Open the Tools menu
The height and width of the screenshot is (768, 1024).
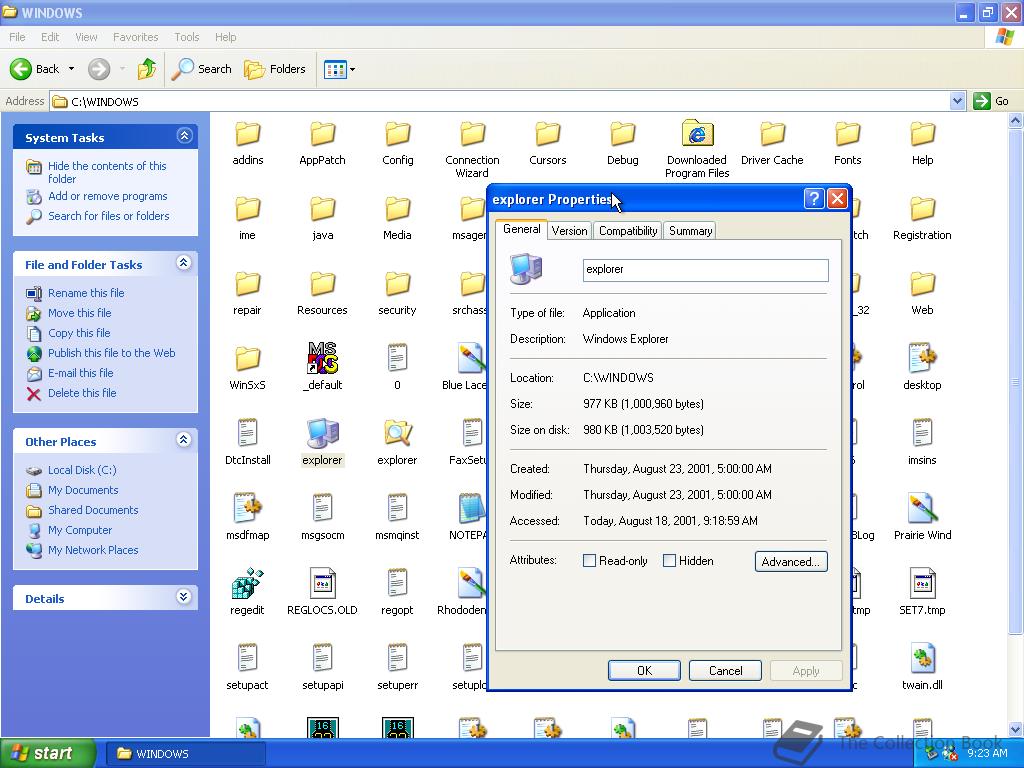point(186,37)
